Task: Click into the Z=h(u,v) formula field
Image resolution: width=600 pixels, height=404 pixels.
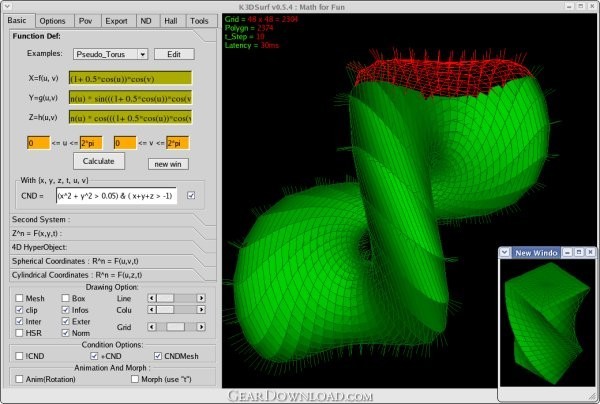Action: (x=130, y=117)
